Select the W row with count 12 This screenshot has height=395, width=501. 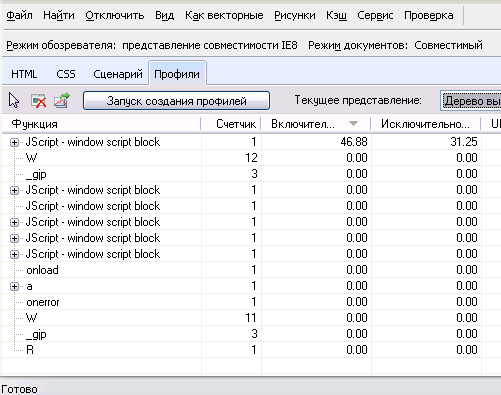(x=251, y=158)
